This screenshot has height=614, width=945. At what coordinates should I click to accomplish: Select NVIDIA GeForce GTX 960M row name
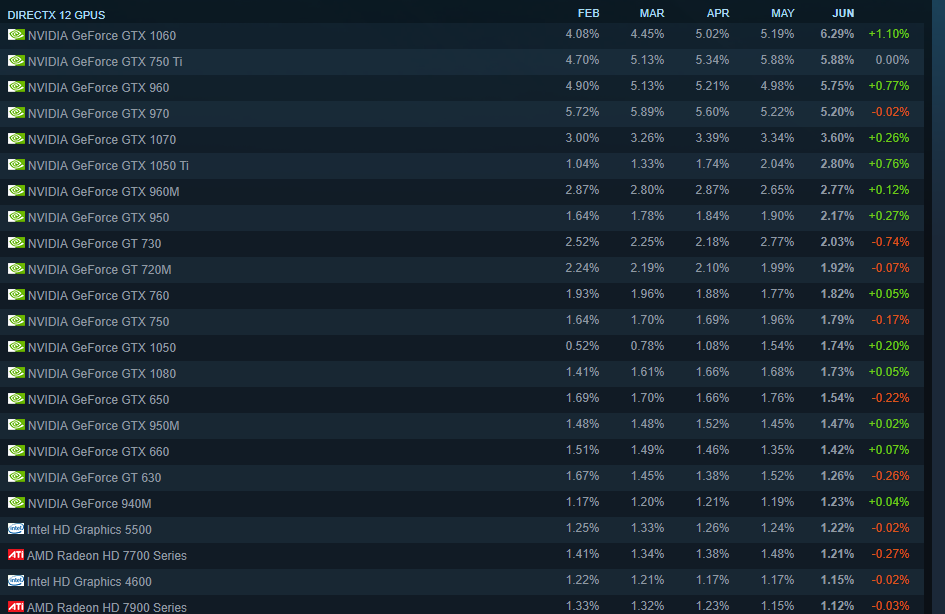pos(103,191)
